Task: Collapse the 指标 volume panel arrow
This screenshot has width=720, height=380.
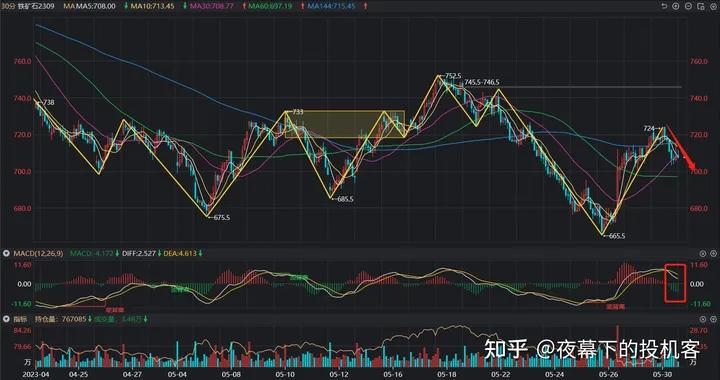Action: [x=6, y=319]
